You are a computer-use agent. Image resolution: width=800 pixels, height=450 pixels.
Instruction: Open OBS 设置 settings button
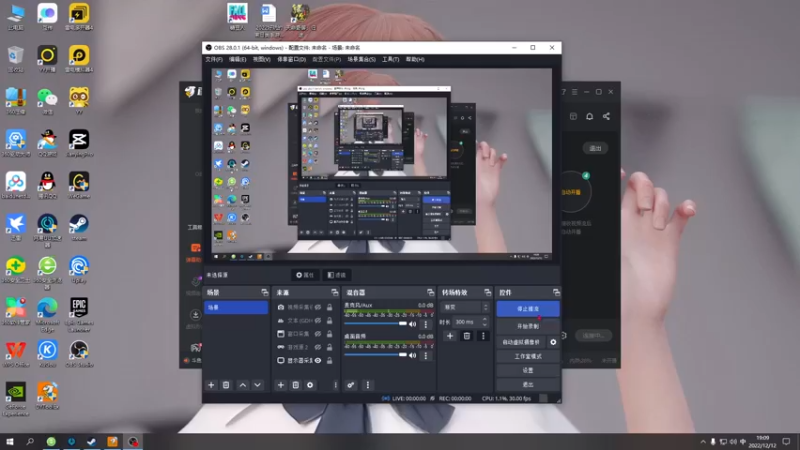point(528,370)
